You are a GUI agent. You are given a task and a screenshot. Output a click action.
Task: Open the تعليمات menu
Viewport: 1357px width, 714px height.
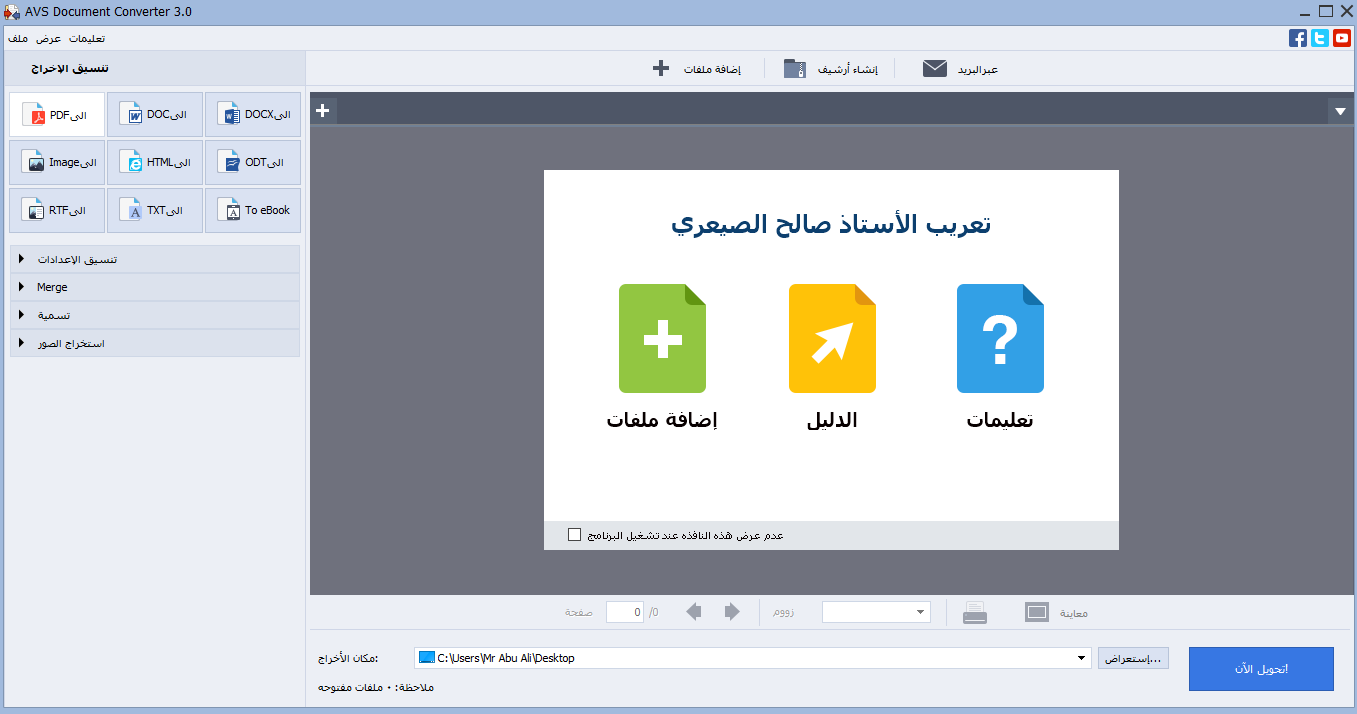tap(87, 38)
